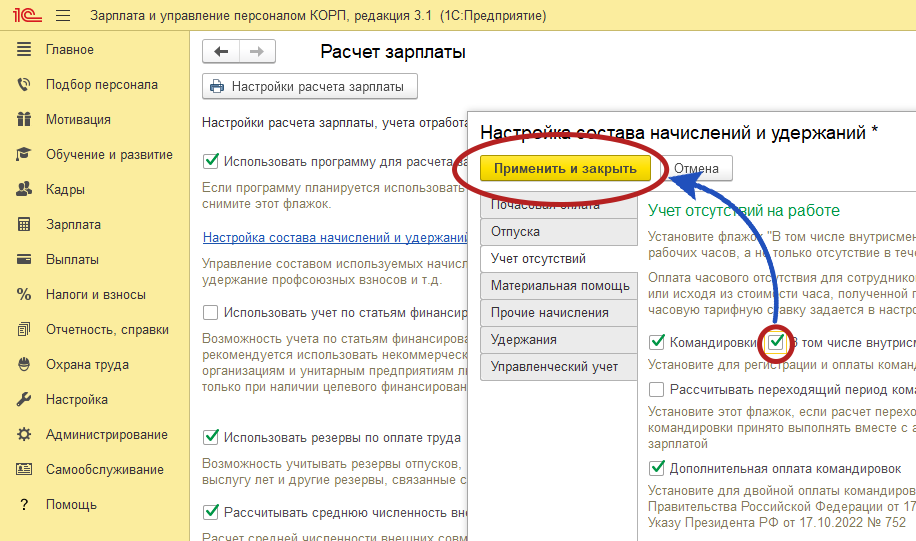Viewport: 916px width, 541px height.
Task: Enable Использовать учет по статьям финансирования
Action: pos(211,312)
